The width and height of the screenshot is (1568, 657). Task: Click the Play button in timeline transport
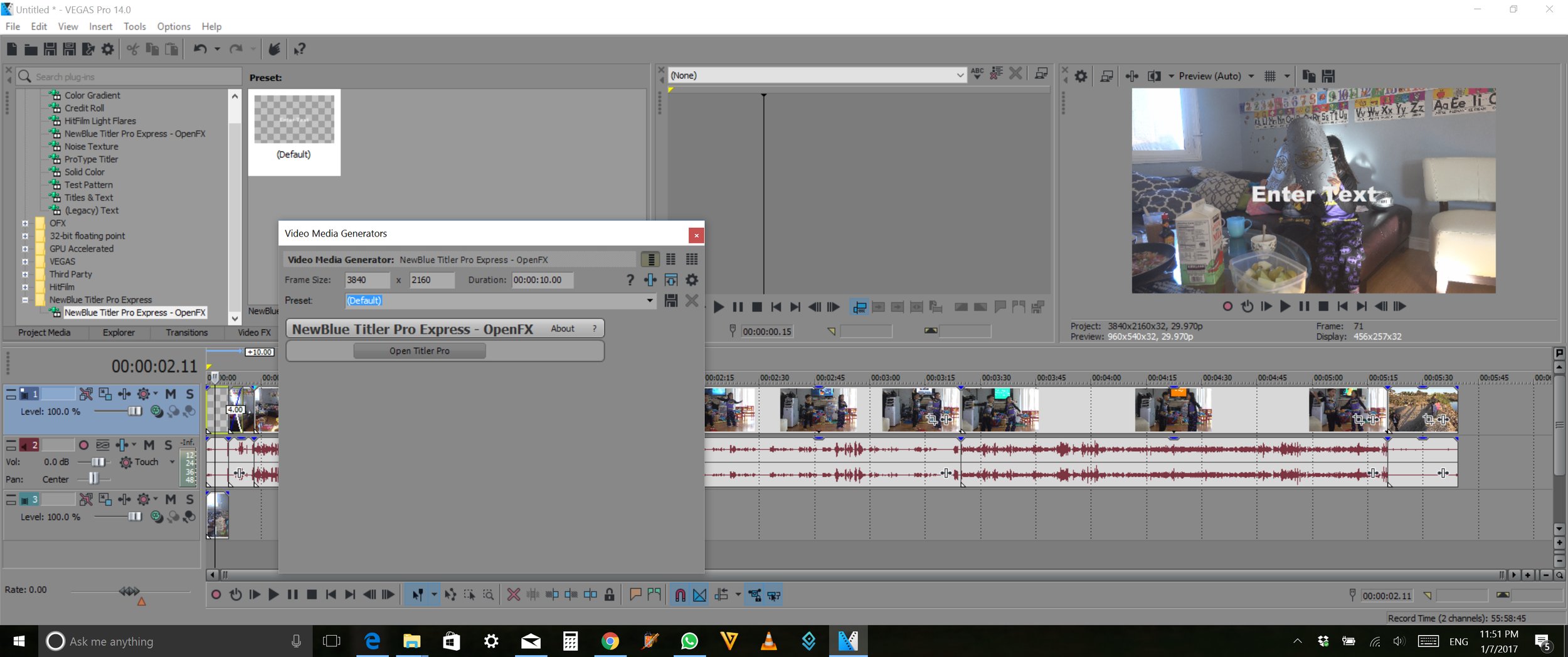tap(273, 594)
